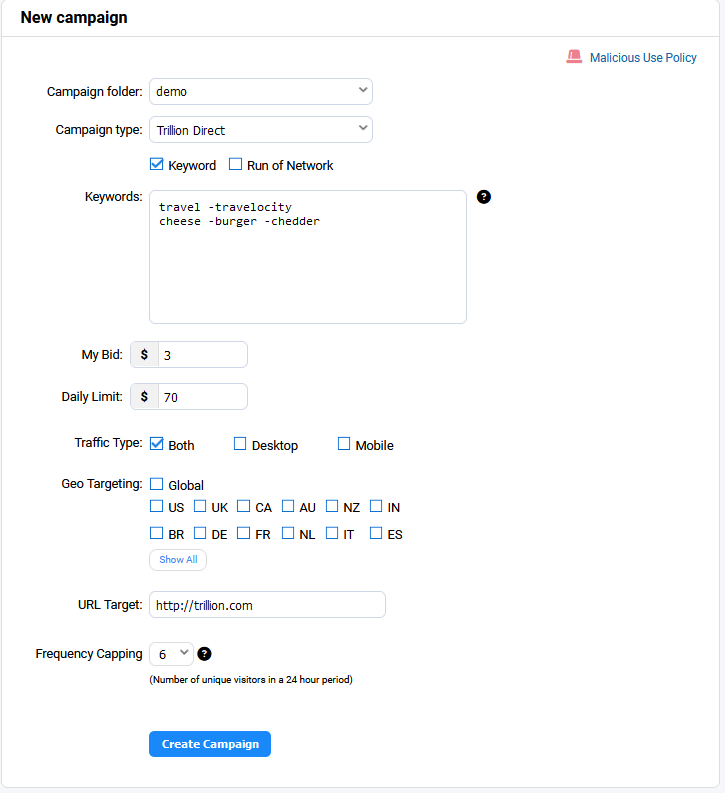
Task: Click the URL Target input field
Action: 267,605
